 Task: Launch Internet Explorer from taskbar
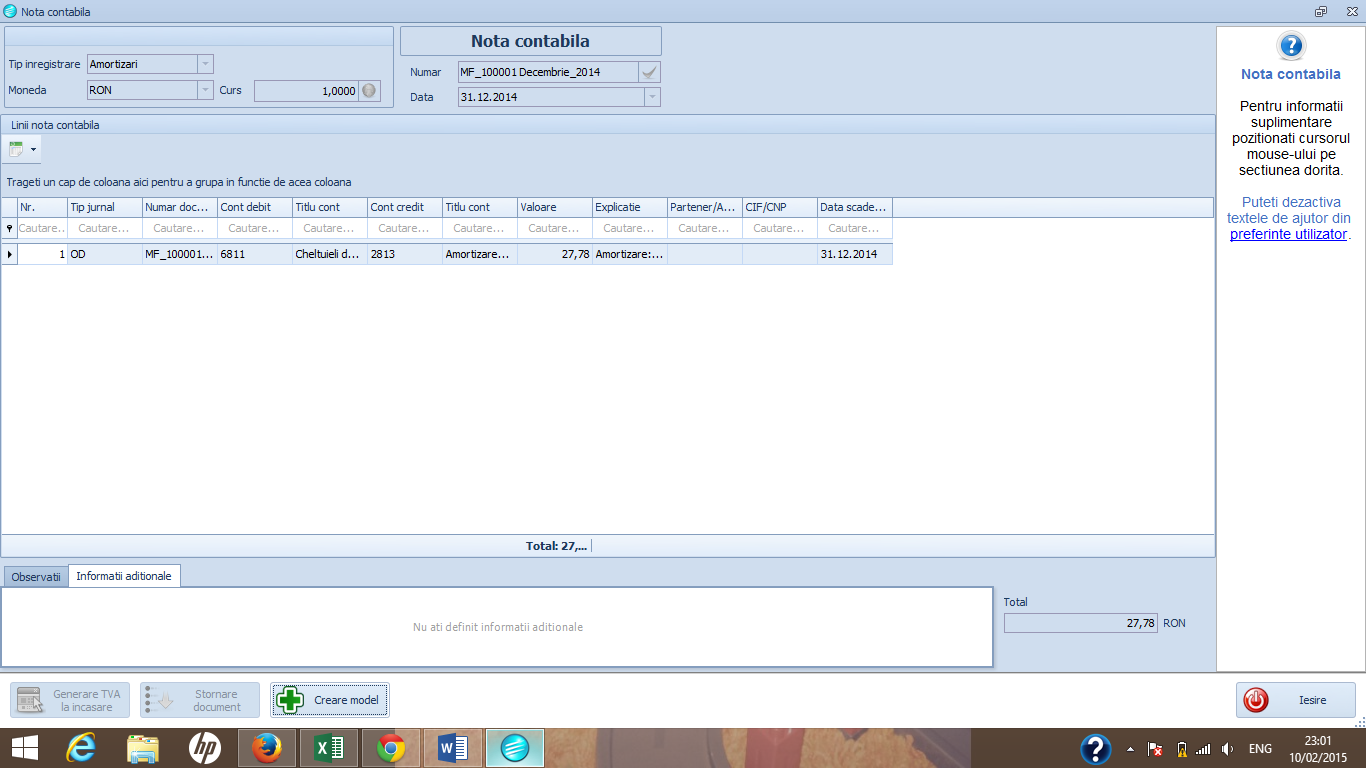click(x=81, y=748)
